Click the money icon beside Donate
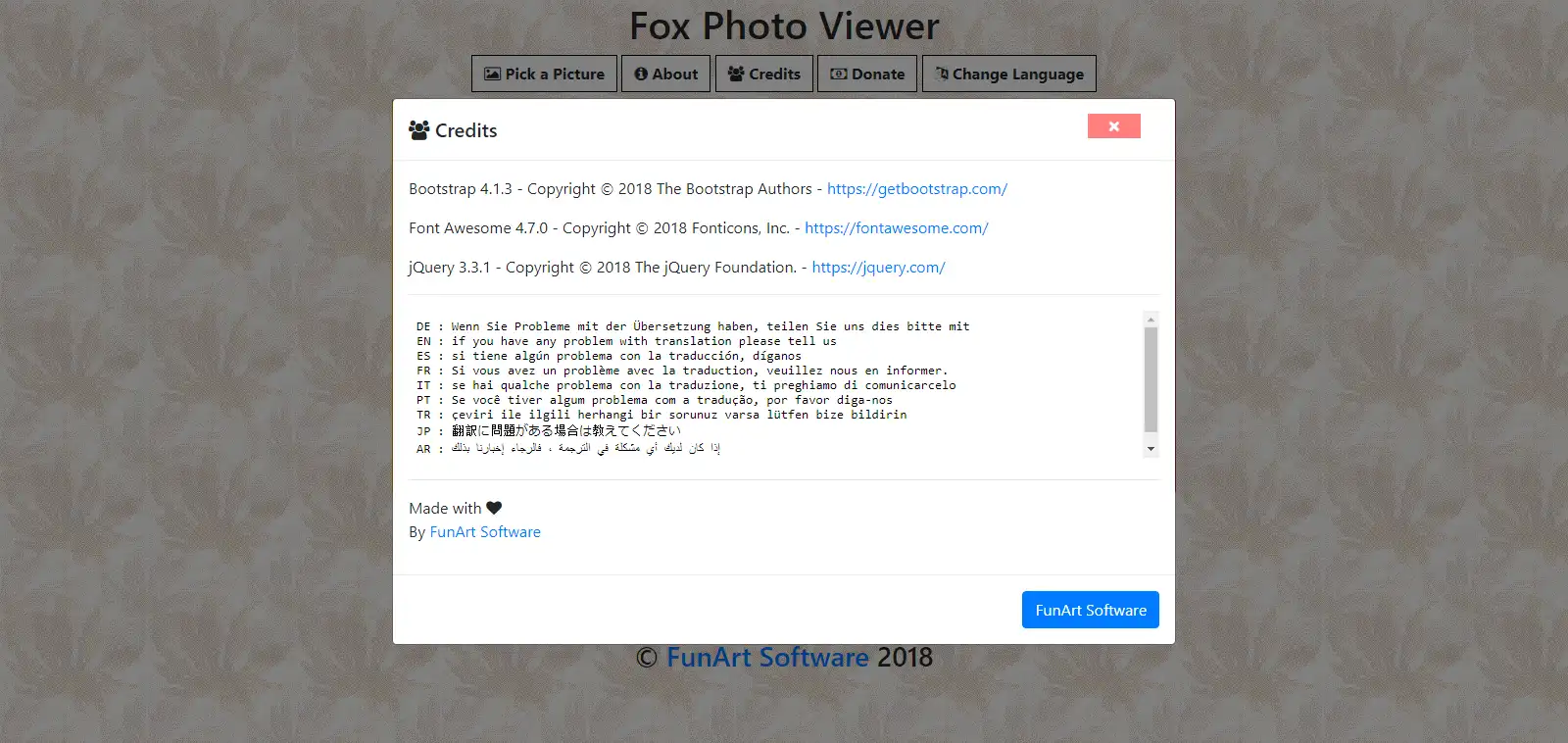Screen dimensions: 1568x743 pos(839,74)
